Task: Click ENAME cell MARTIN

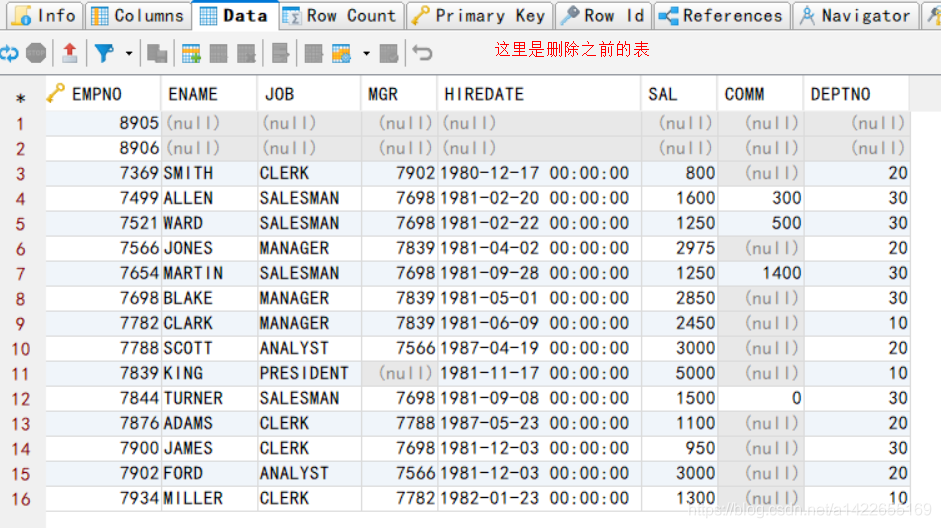Action: pos(209,273)
